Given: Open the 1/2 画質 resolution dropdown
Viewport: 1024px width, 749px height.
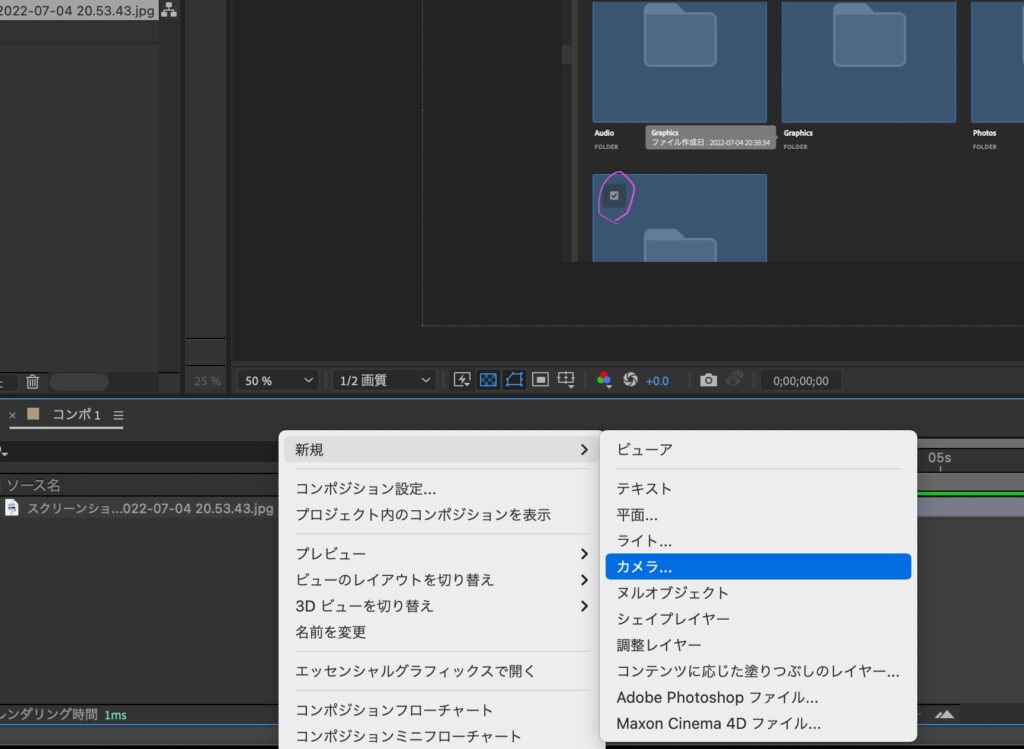Looking at the screenshot, I should pyautogui.click(x=385, y=380).
